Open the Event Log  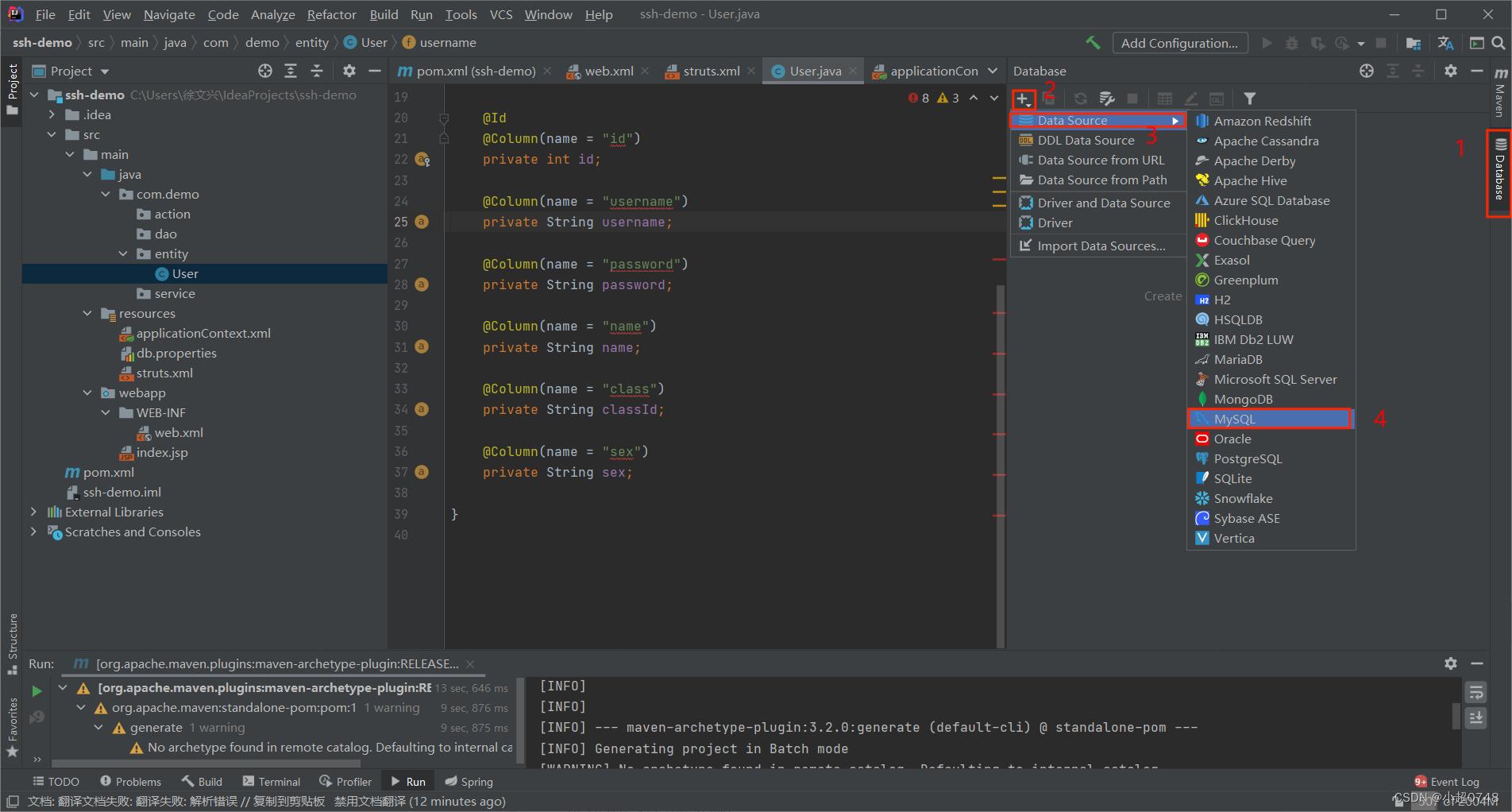(x=1447, y=782)
